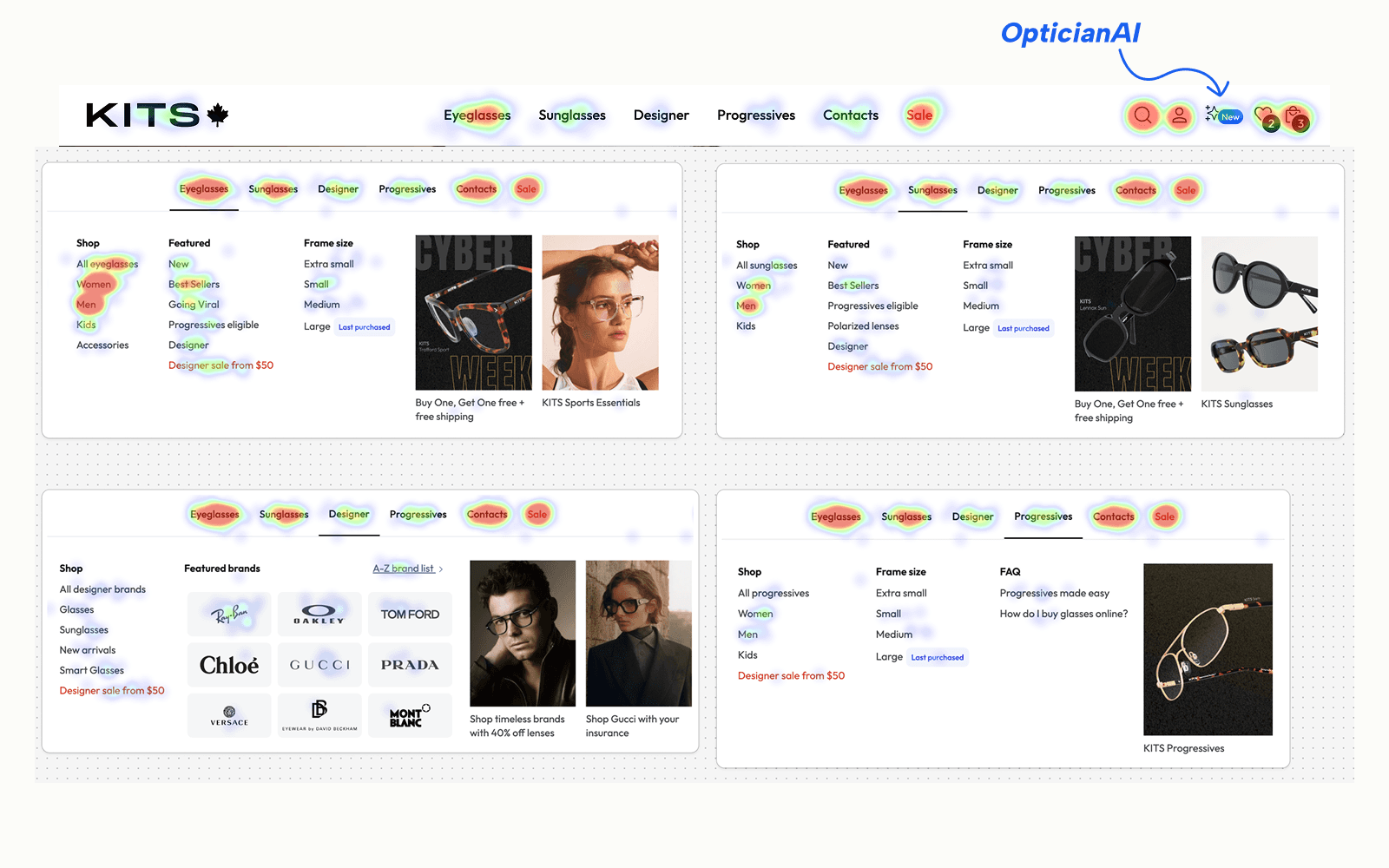Open wishlist heart icon with badge 2
Screen dimensions: 1389x868
point(1266,116)
